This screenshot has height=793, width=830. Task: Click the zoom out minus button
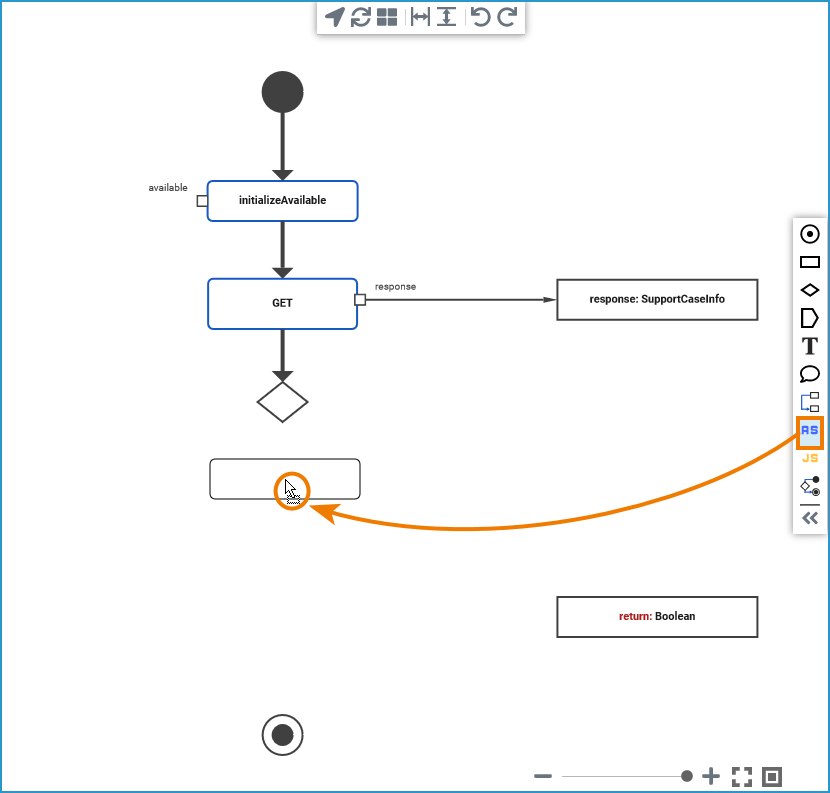(x=543, y=776)
